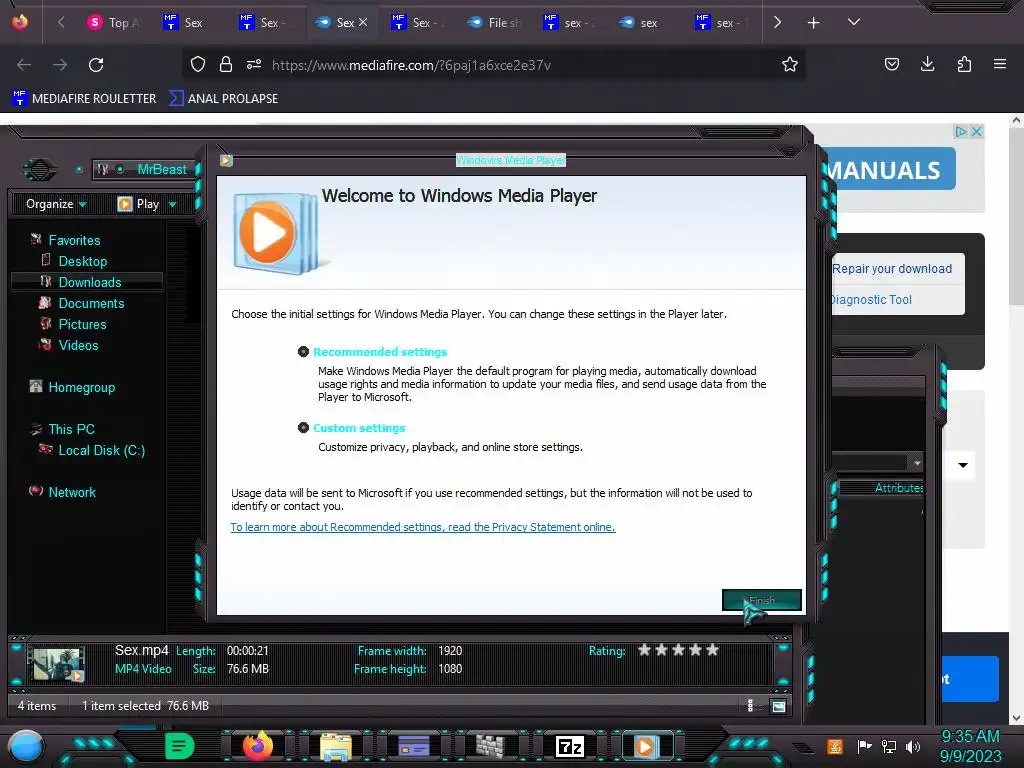This screenshot has height=768, width=1024.
Task: Select Favorites in Explorer navigation pane
Action: 74,240
